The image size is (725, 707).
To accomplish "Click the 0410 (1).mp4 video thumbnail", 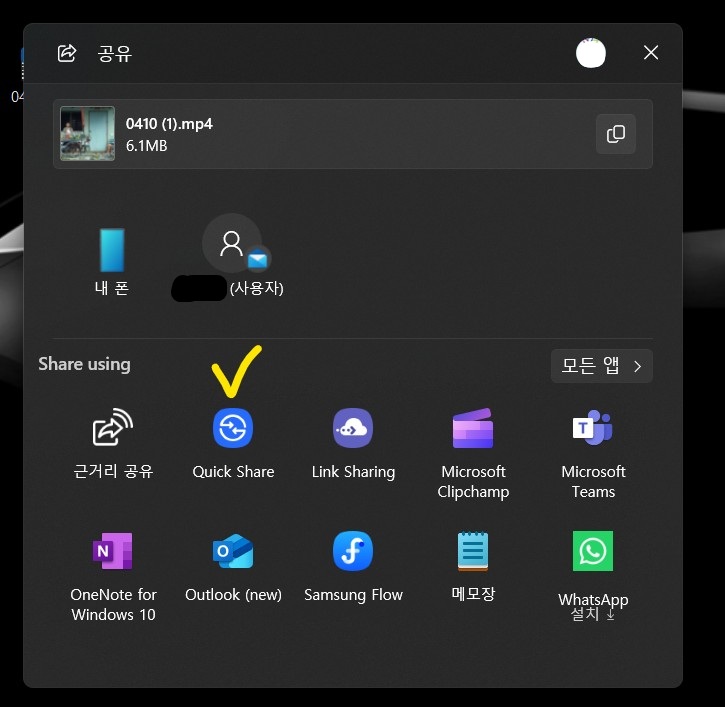I will click(x=87, y=134).
